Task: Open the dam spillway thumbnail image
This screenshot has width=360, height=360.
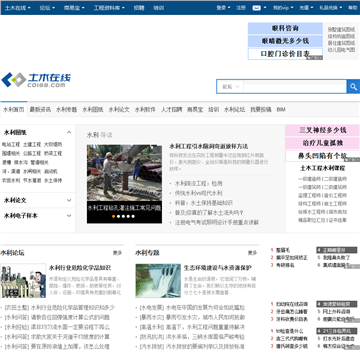Action: point(158,281)
